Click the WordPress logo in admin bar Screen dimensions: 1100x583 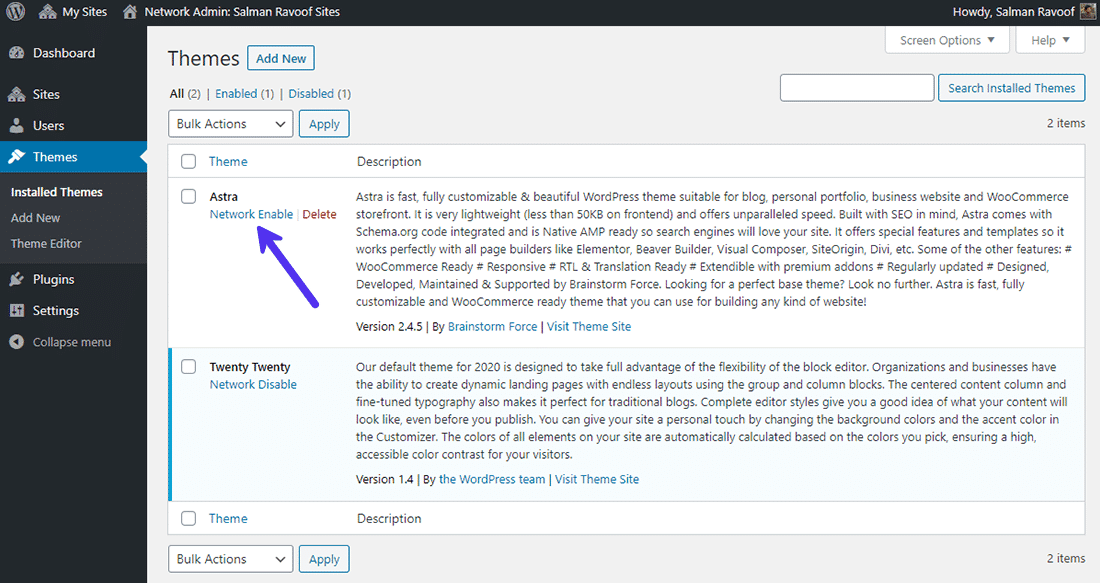coord(15,11)
